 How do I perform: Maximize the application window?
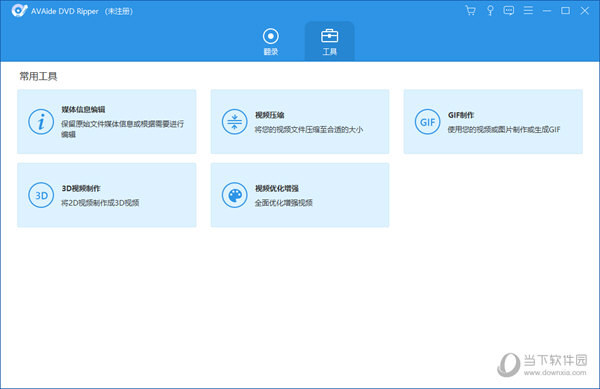[565, 11]
